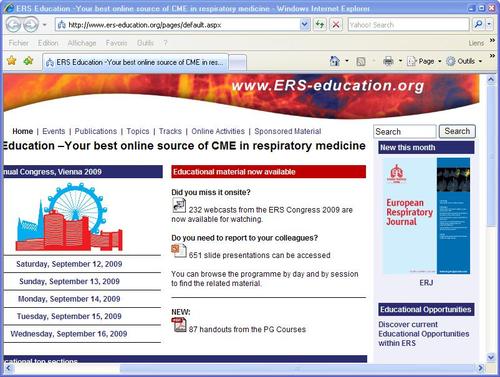This screenshot has height=377, width=500.
Task: Open the search provider options dropdown
Action: click(x=489, y=24)
